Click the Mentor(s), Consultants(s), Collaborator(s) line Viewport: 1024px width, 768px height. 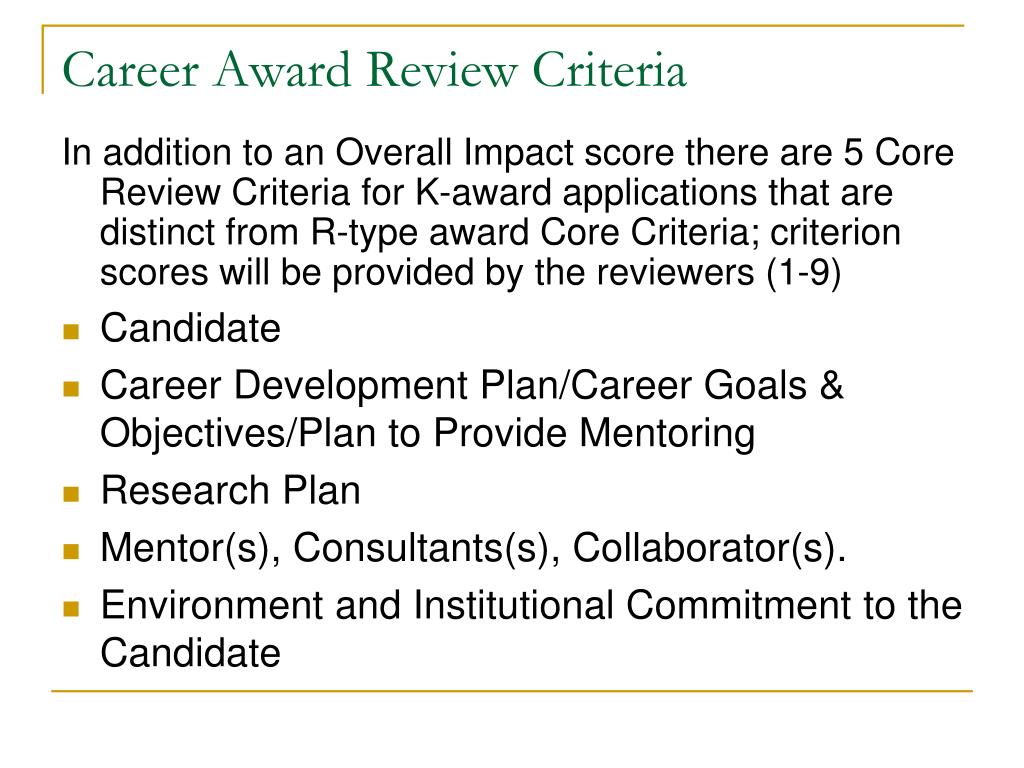[473, 548]
